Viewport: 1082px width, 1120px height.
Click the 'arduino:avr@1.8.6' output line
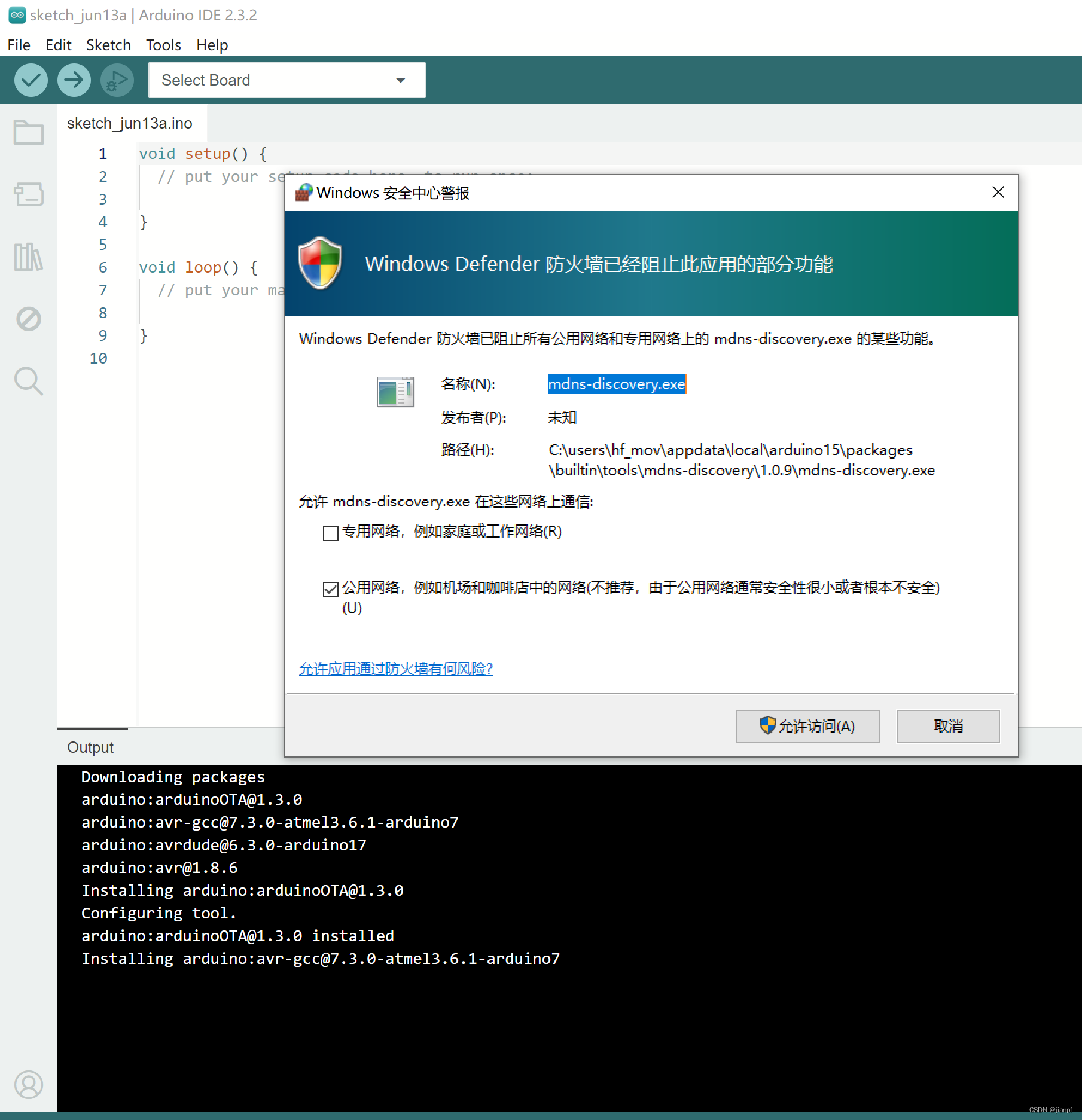click(160, 868)
